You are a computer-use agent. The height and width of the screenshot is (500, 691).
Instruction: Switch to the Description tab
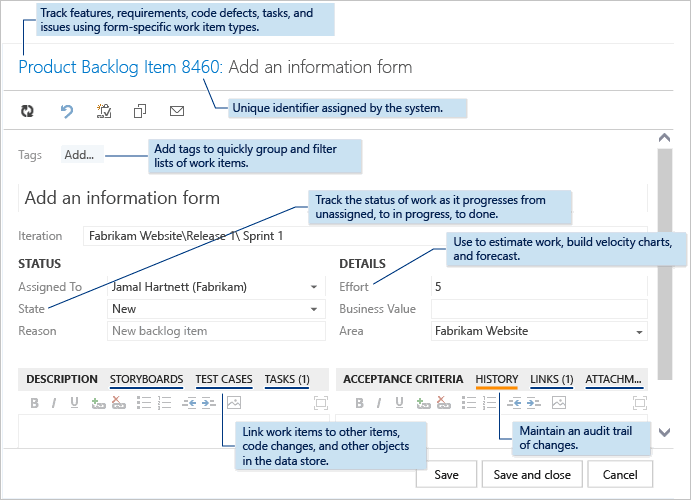62,379
